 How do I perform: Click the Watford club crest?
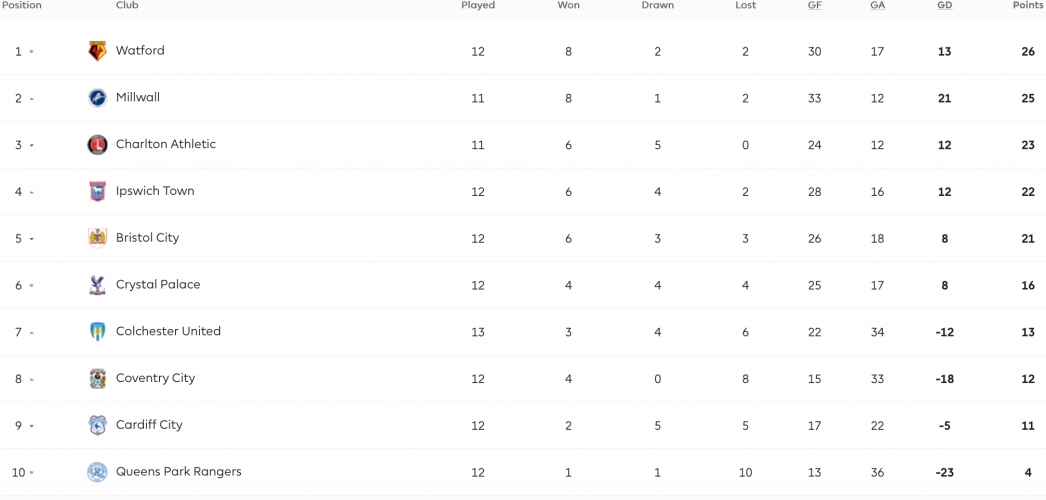(x=97, y=51)
